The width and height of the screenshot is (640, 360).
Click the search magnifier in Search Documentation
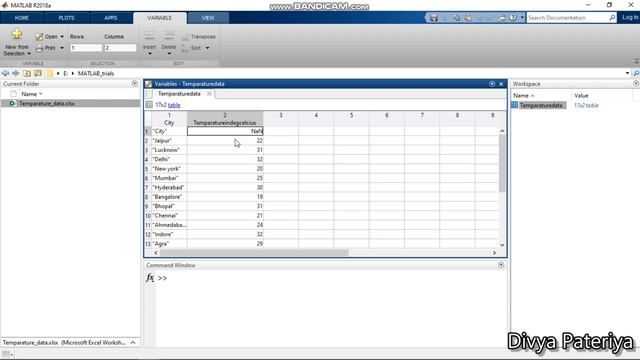(612, 18)
